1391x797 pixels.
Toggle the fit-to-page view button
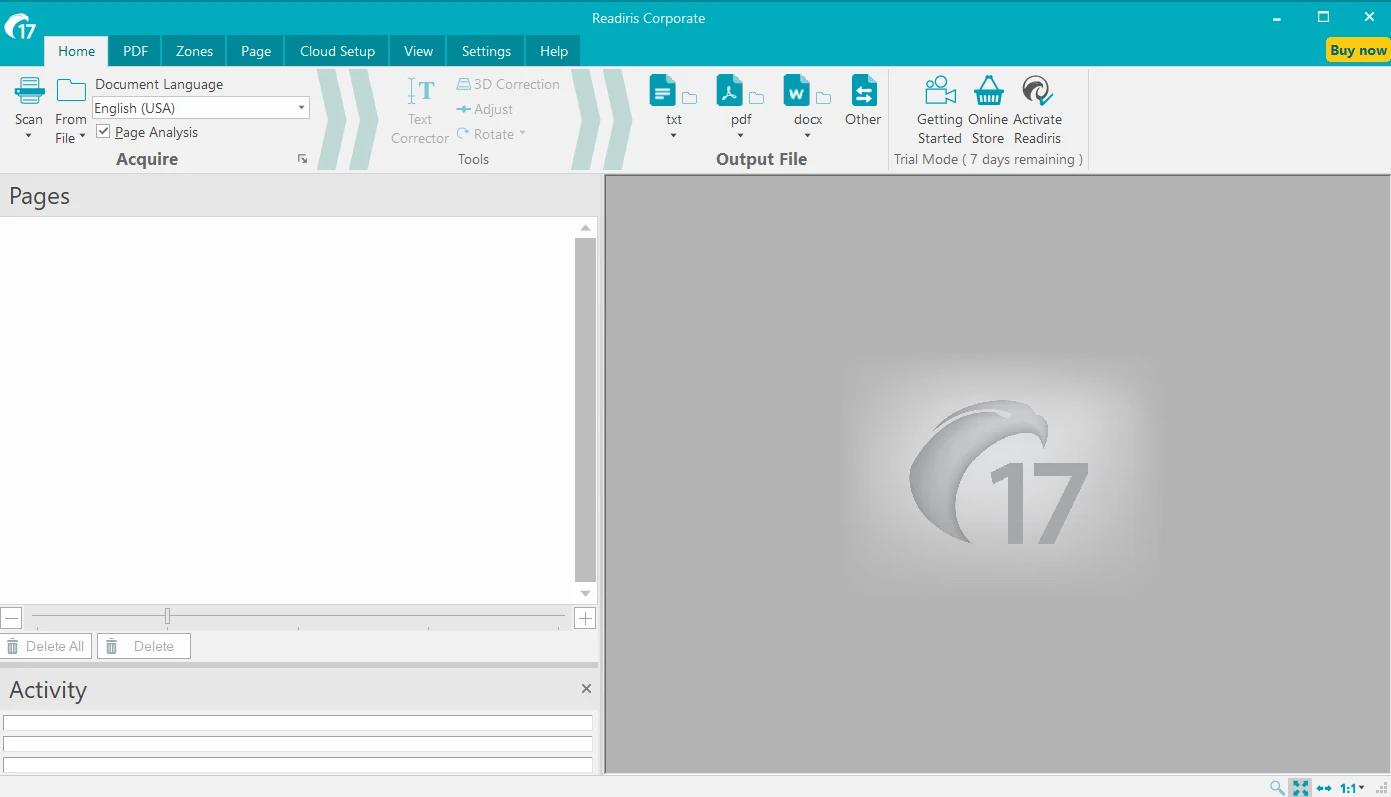(x=1300, y=788)
